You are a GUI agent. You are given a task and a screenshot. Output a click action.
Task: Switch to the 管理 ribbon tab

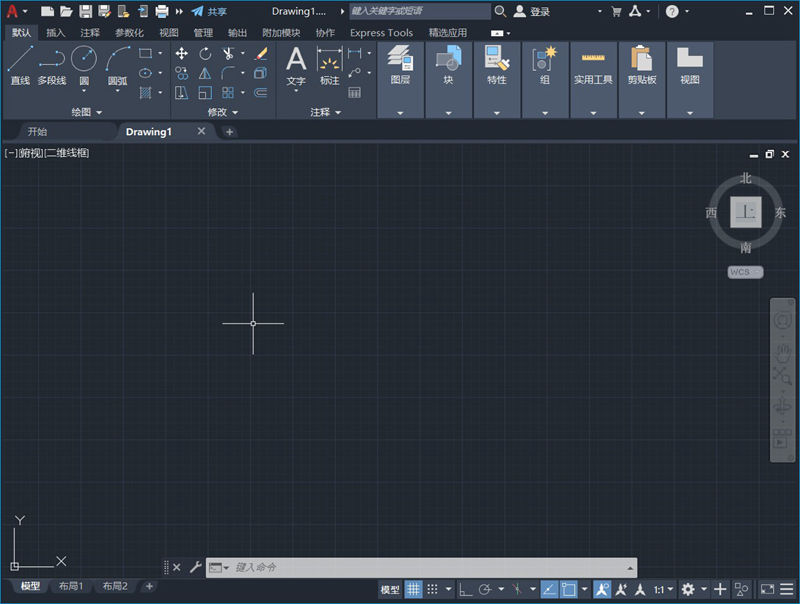203,33
